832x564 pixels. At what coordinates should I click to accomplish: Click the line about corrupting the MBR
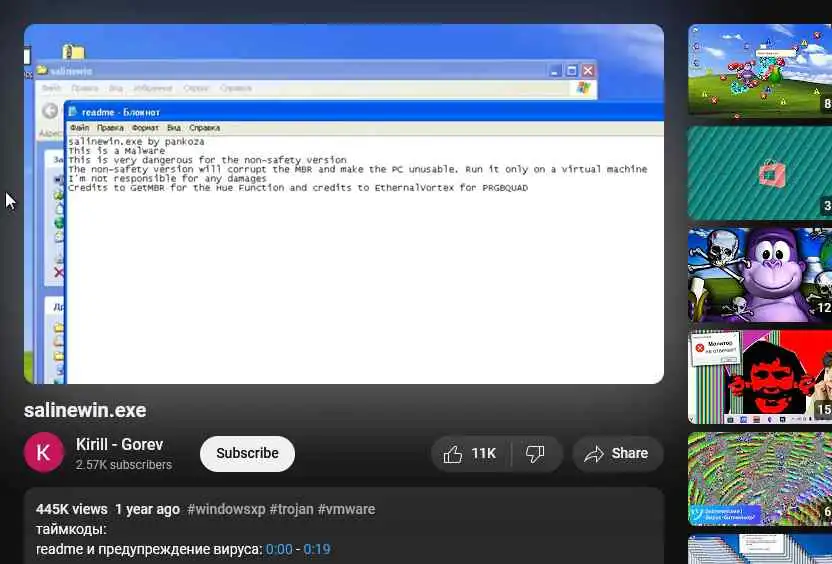click(358, 169)
